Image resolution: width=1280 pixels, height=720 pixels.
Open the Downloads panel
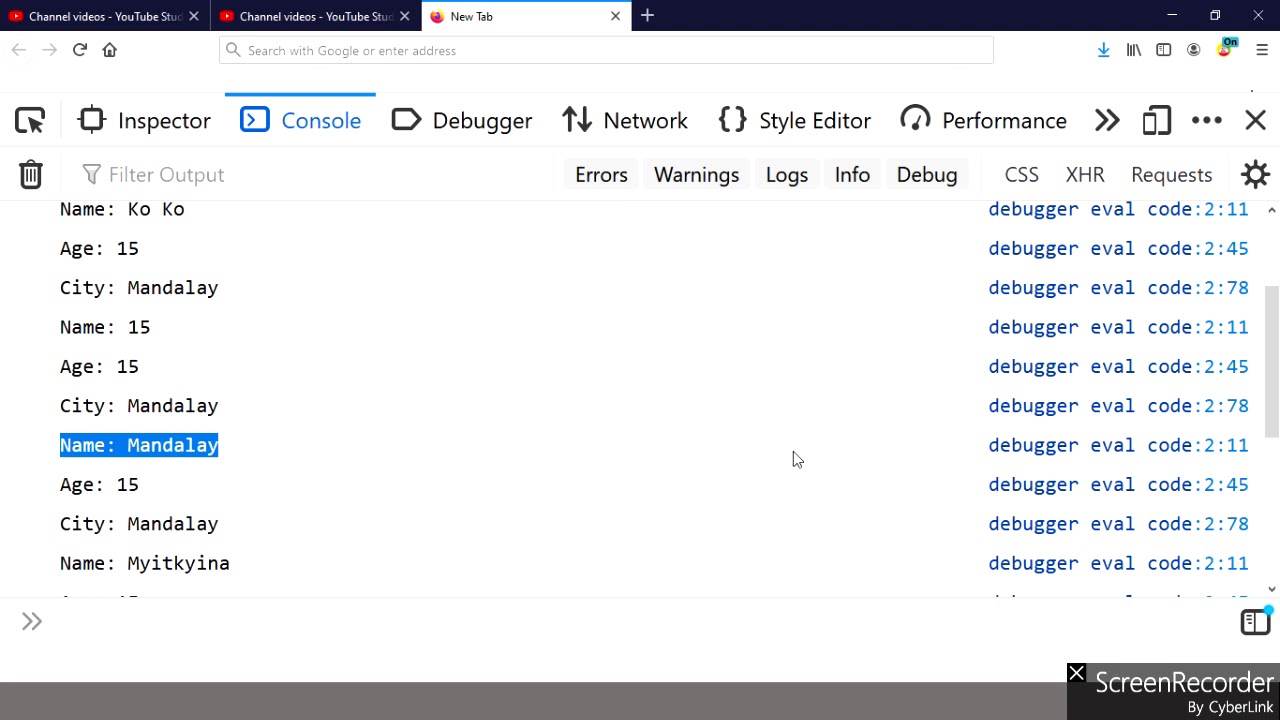[1103, 50]
